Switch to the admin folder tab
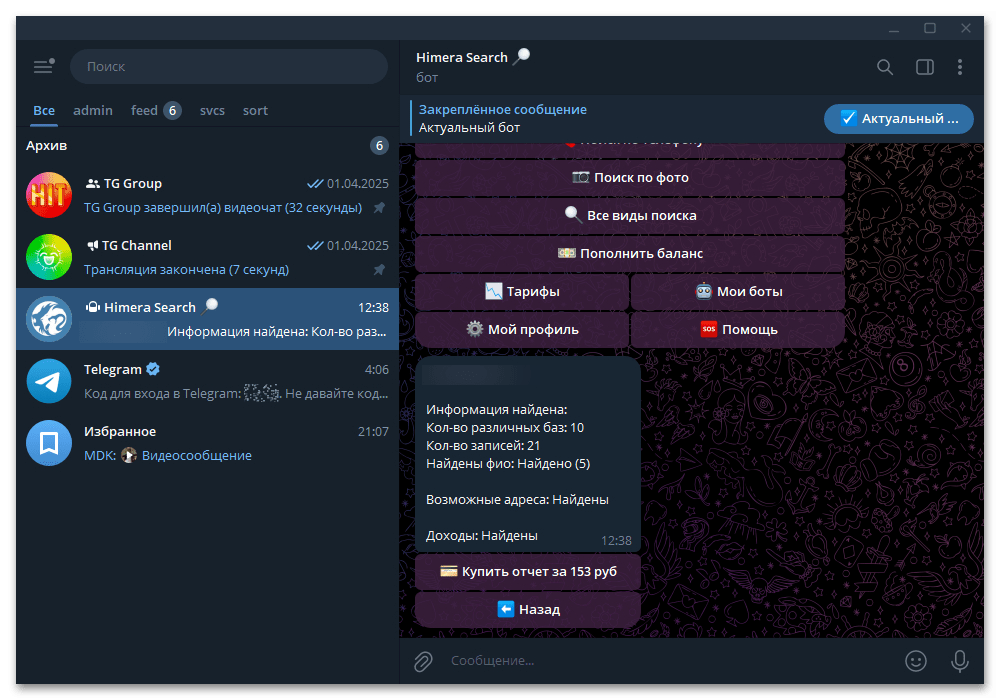Screen dimensions: 1000x700 (x=93, y=110)
